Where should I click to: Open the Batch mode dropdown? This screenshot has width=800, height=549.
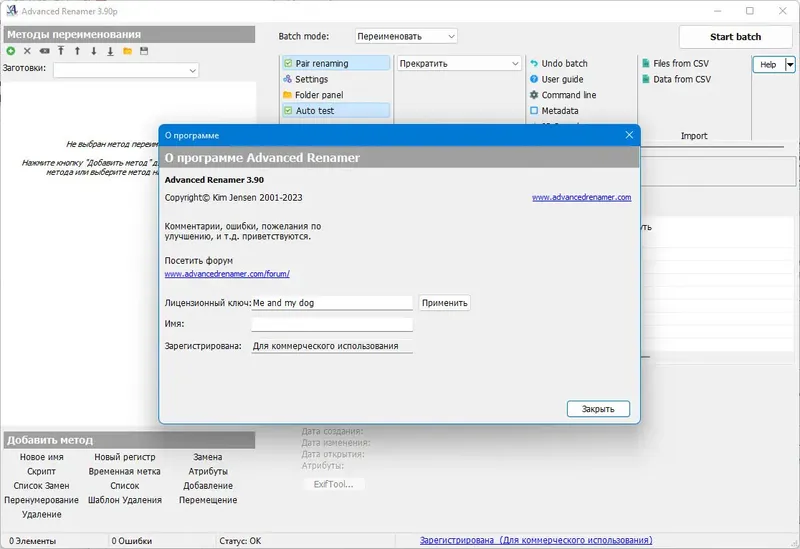click(x=406, y=36)
